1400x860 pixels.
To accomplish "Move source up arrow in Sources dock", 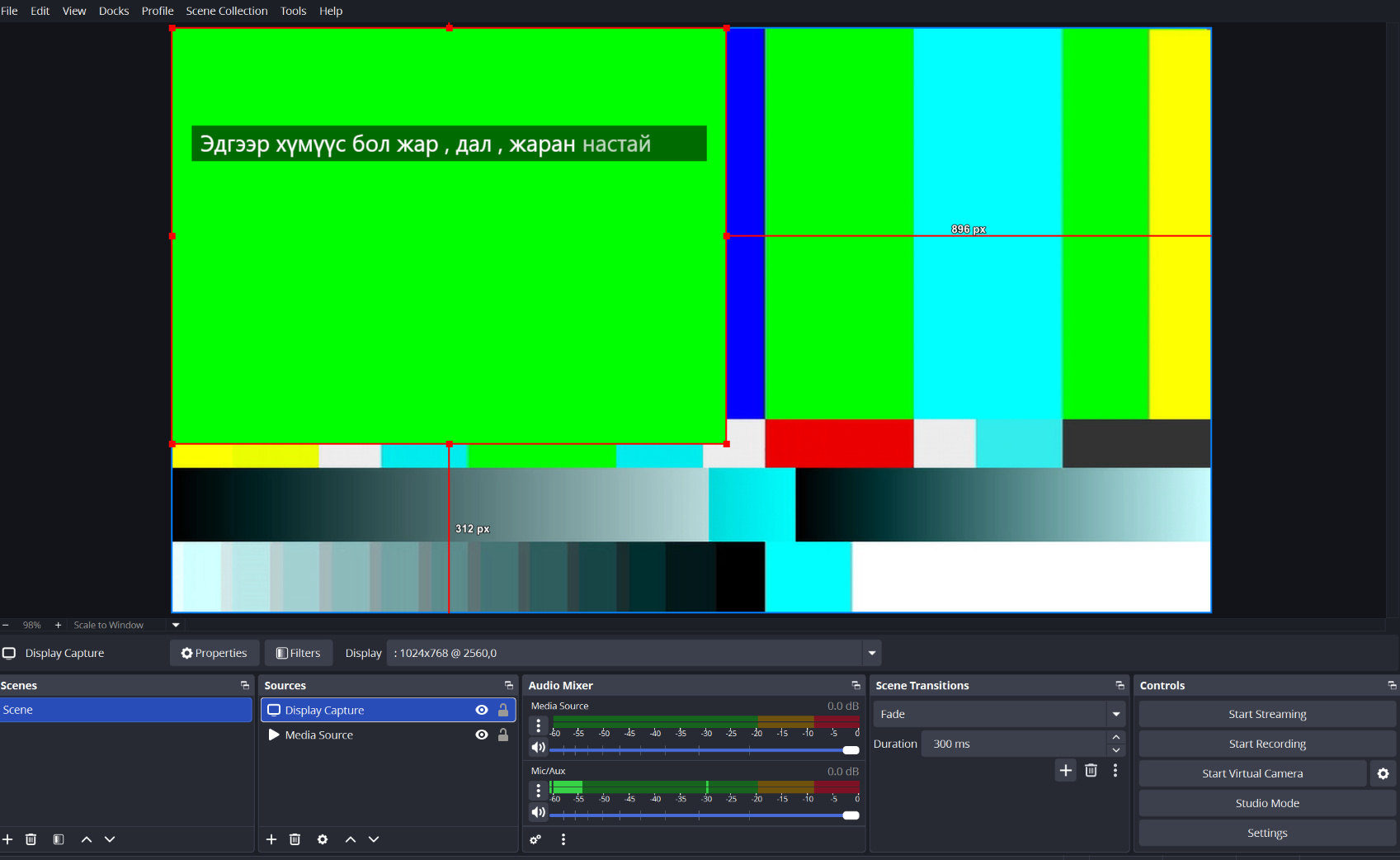I will click(x=351, y=839).
